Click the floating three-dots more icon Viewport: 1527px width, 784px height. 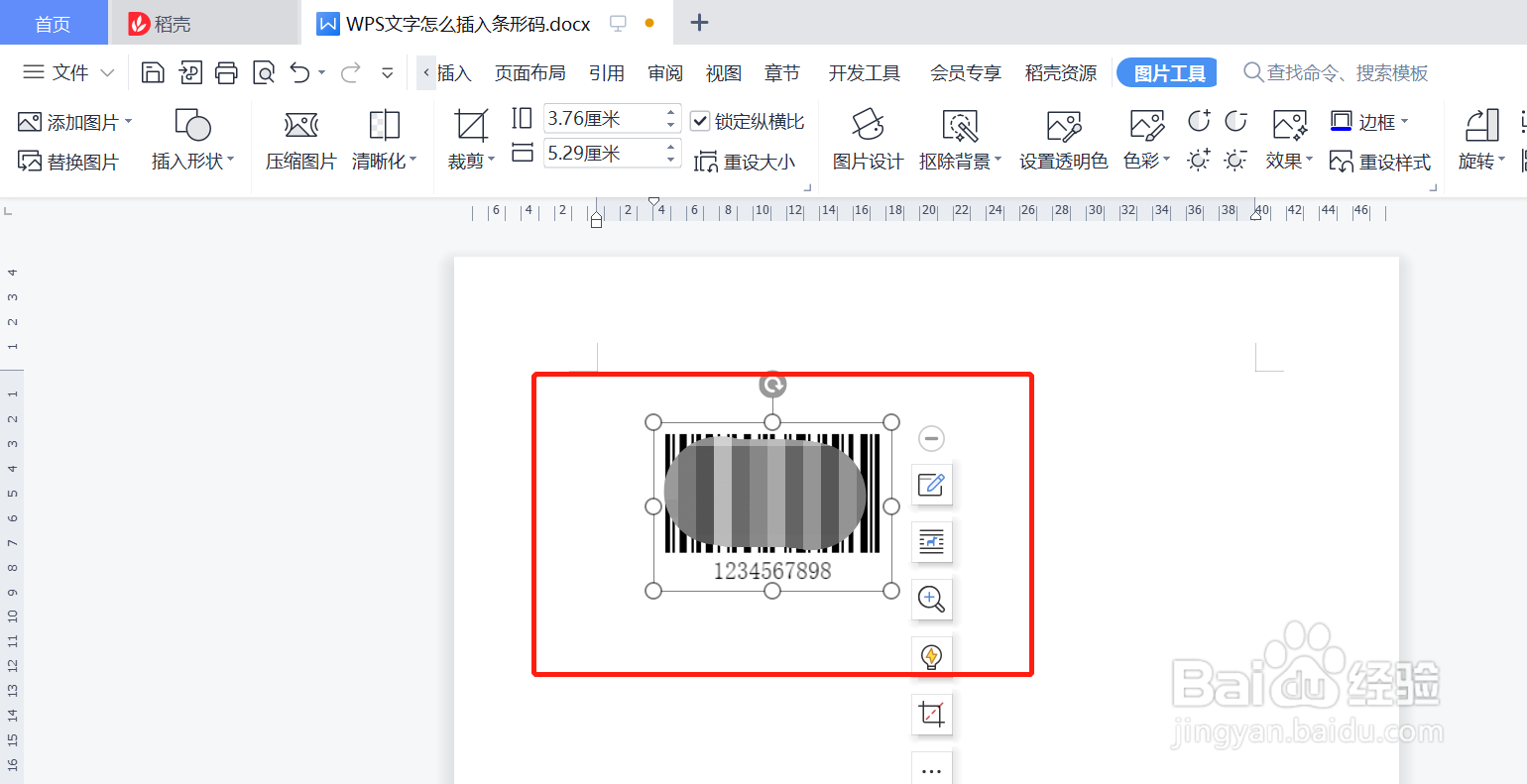point(931,769)
